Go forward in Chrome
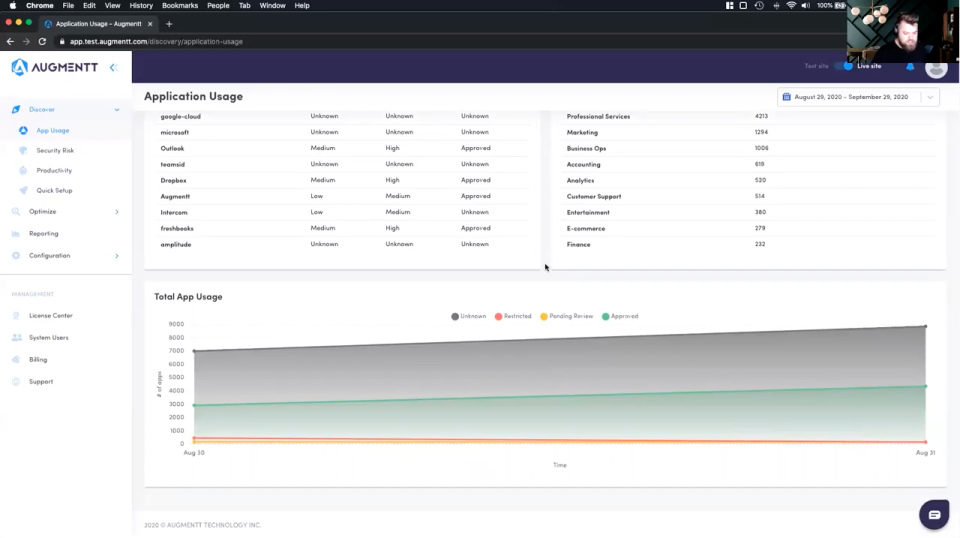Viewport: 960px width, 538px height. tap(26, 42)
